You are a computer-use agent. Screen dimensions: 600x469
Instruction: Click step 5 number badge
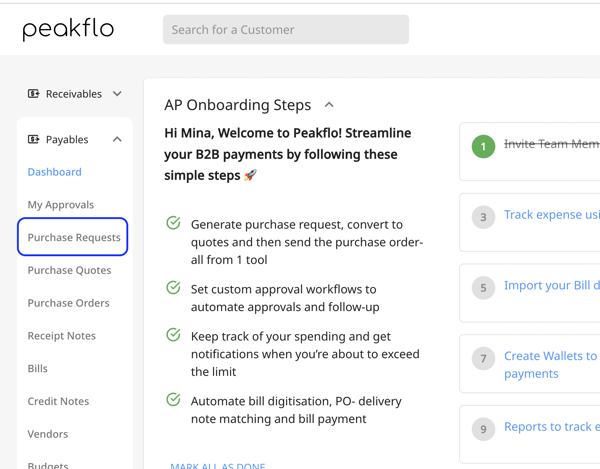(483, 288)
